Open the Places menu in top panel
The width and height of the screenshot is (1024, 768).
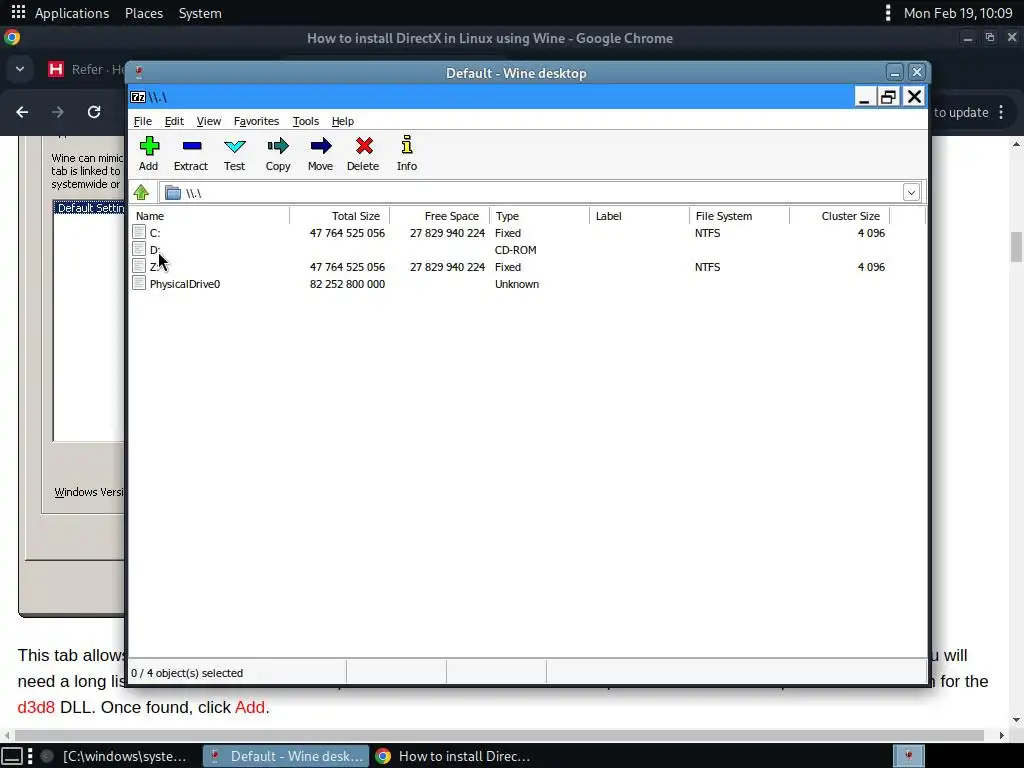[144, 13]
